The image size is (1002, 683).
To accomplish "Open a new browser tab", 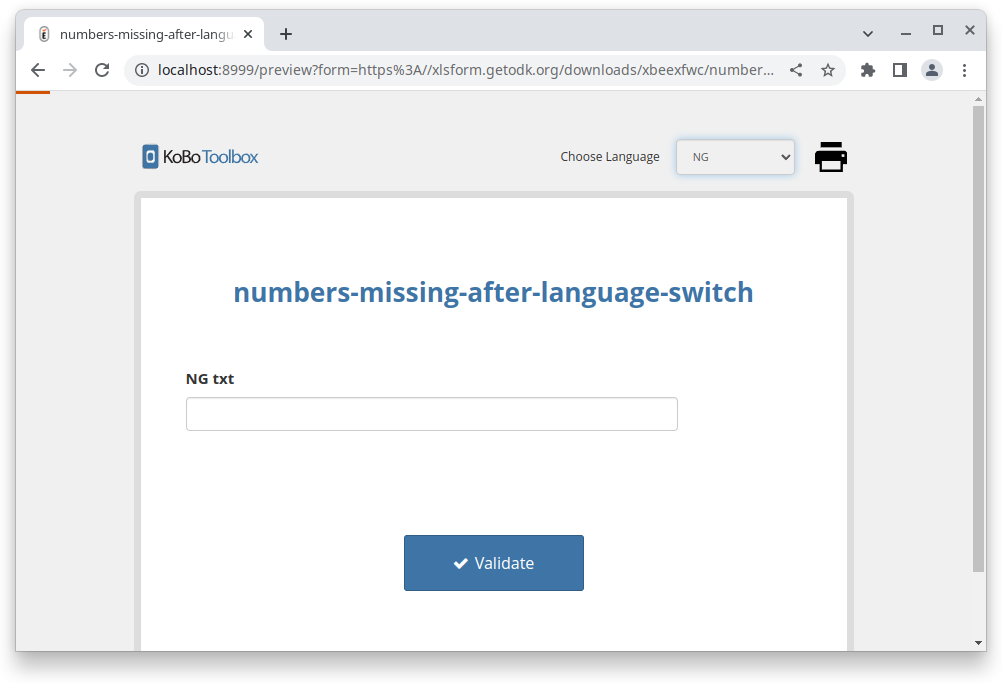I will [x=286, y=34].
